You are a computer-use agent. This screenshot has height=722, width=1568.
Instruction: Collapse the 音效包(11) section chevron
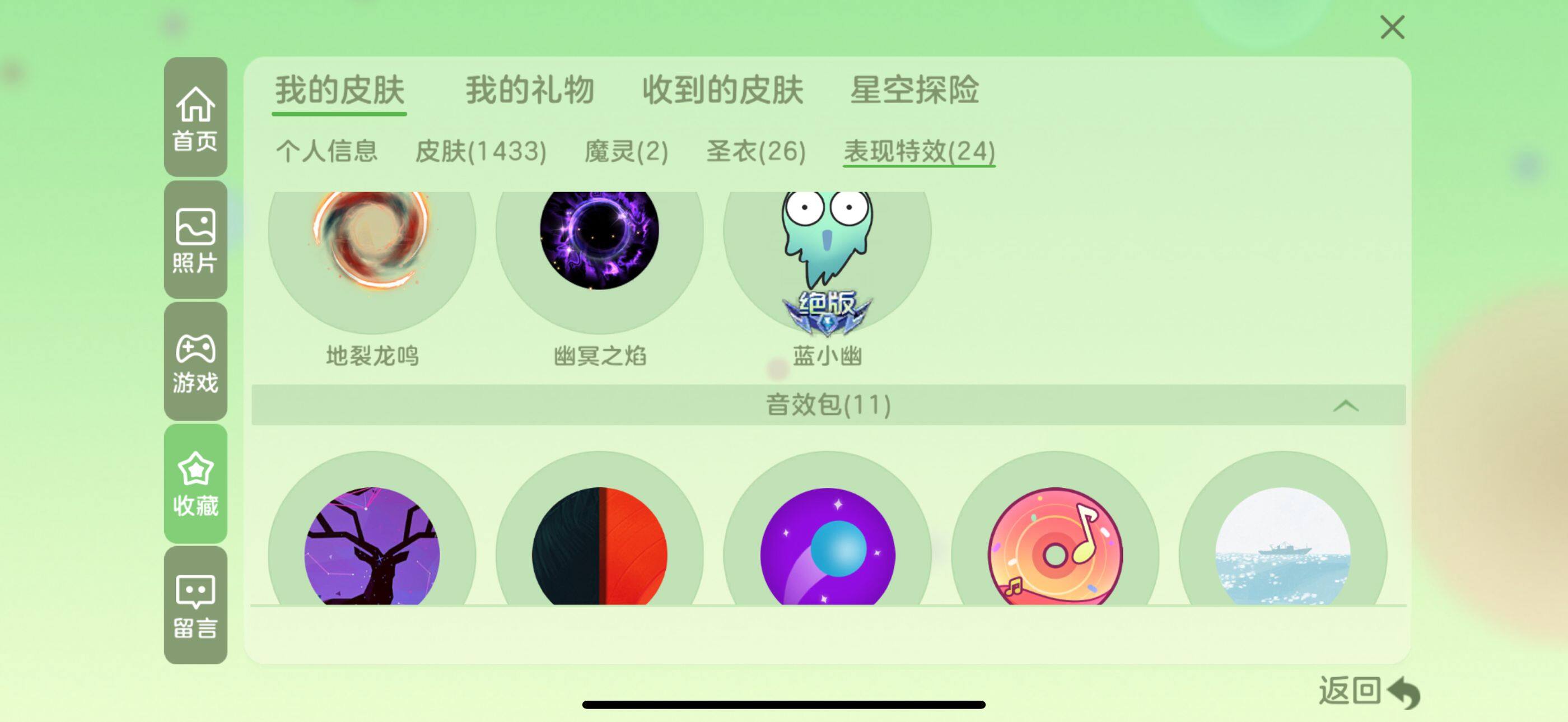1346,406
